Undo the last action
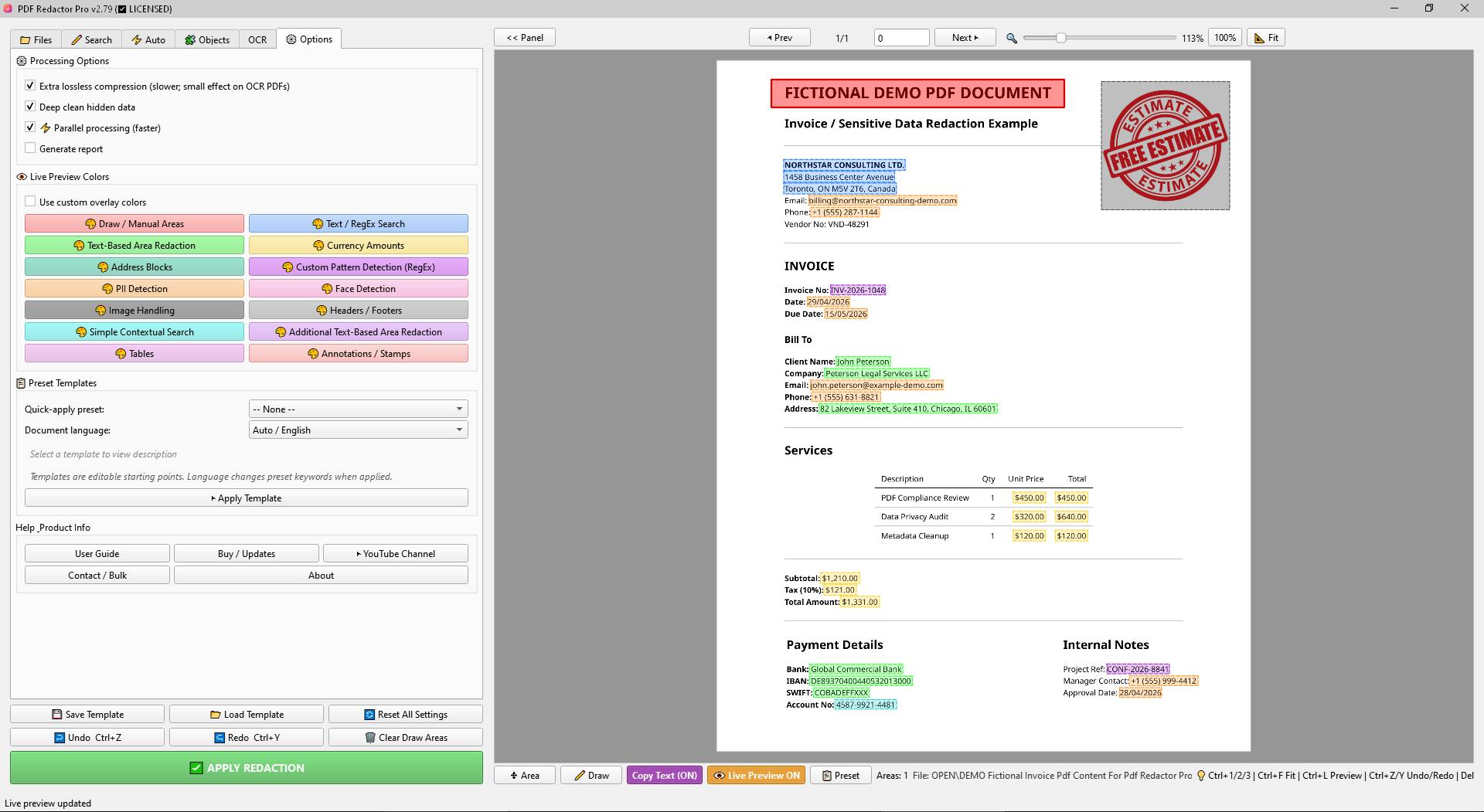 pyautogui.click(x=87, y=738)
